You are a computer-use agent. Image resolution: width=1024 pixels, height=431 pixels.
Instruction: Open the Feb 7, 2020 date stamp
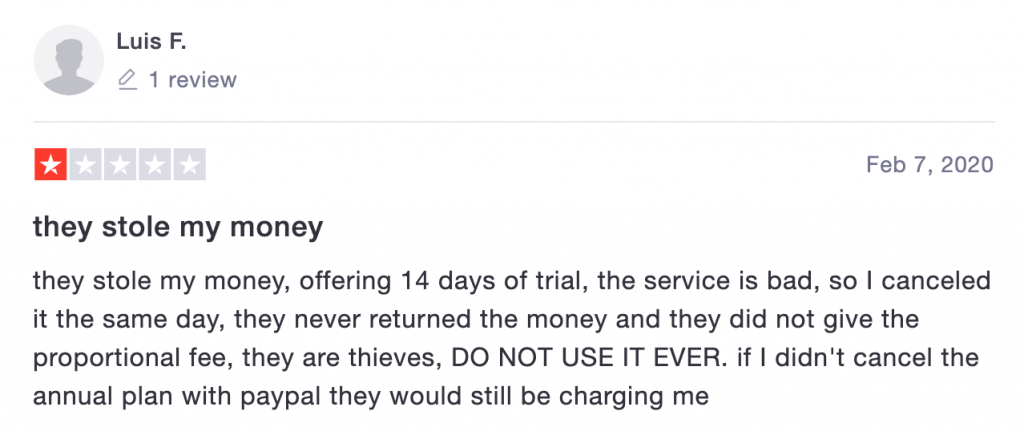coord(930,165)
